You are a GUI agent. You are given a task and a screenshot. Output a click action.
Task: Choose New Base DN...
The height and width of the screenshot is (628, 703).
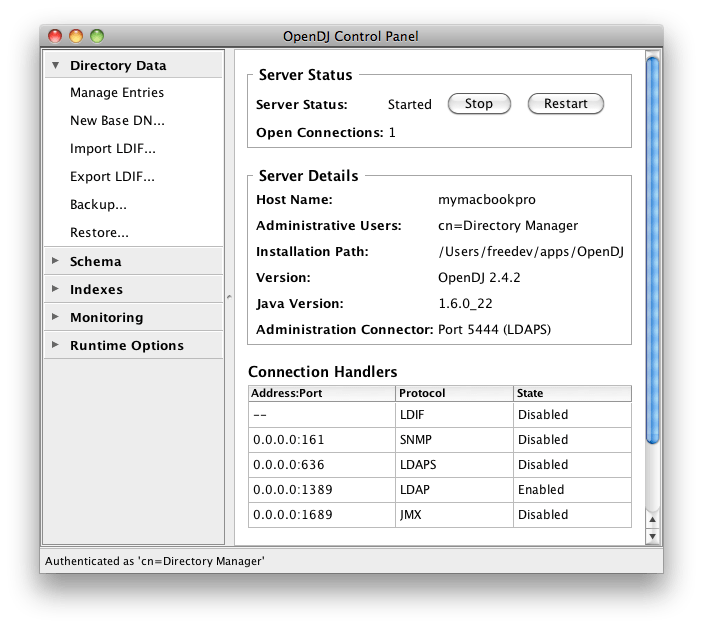117,121
